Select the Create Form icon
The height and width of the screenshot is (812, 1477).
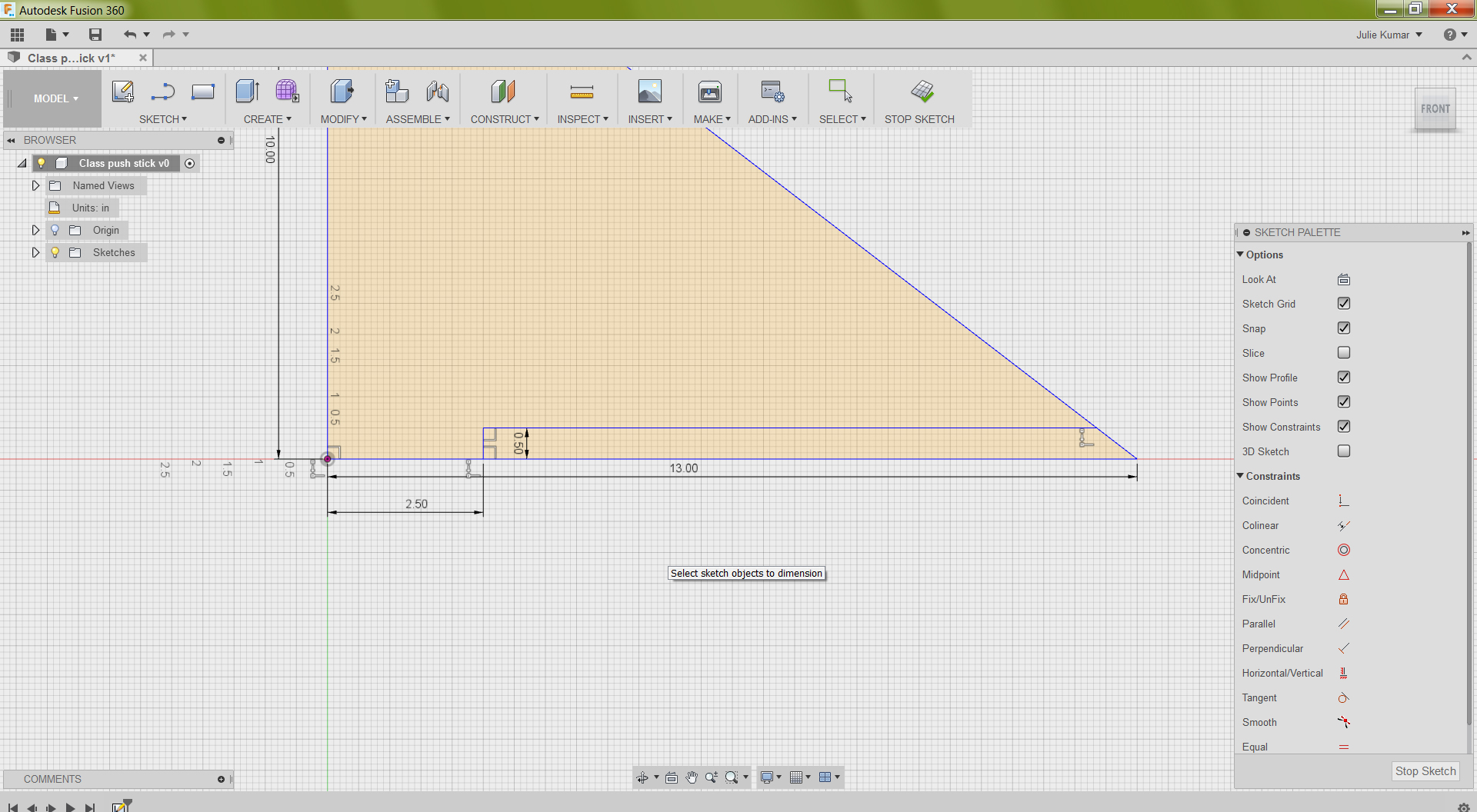[288, 92]
